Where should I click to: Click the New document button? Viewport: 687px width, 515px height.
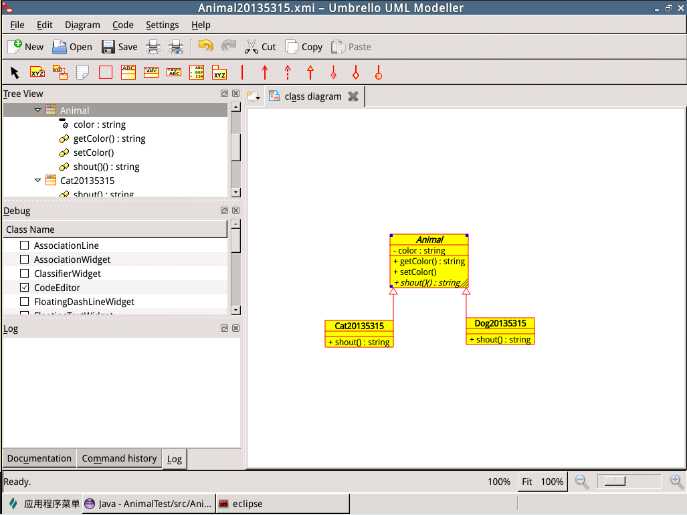point(26,46)
